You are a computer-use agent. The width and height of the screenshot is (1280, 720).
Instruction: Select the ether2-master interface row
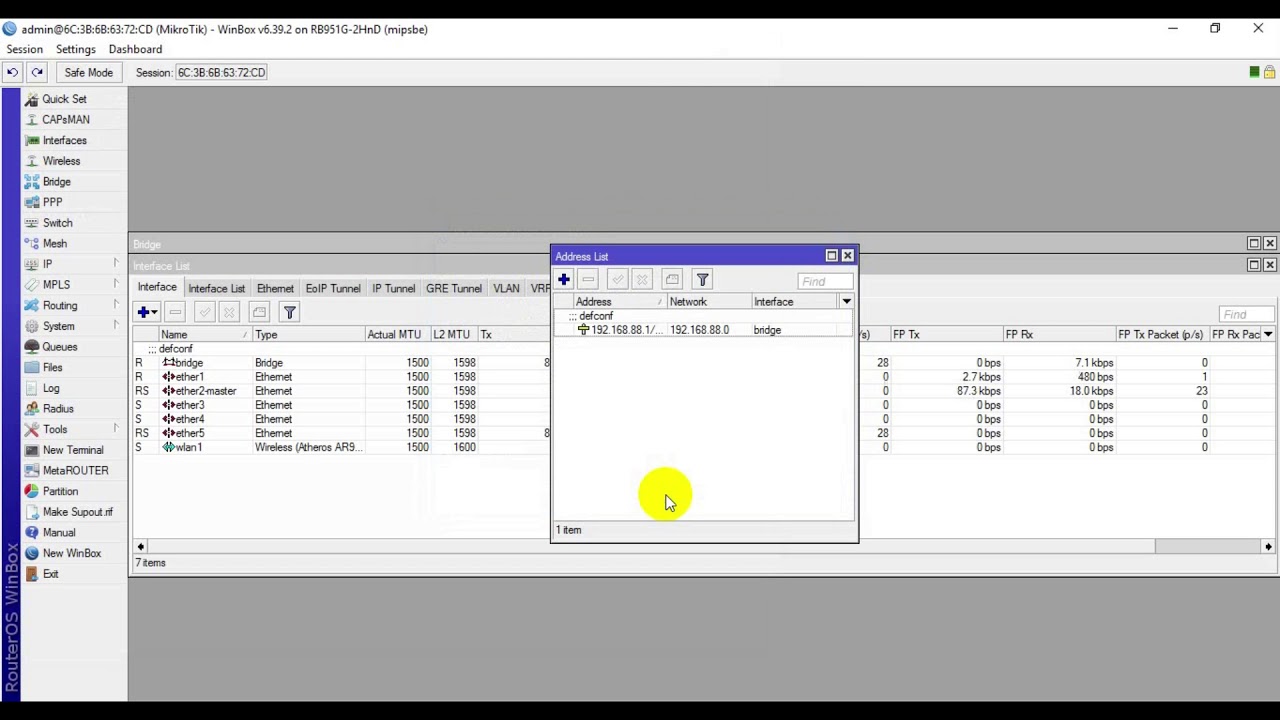(342, 391)
